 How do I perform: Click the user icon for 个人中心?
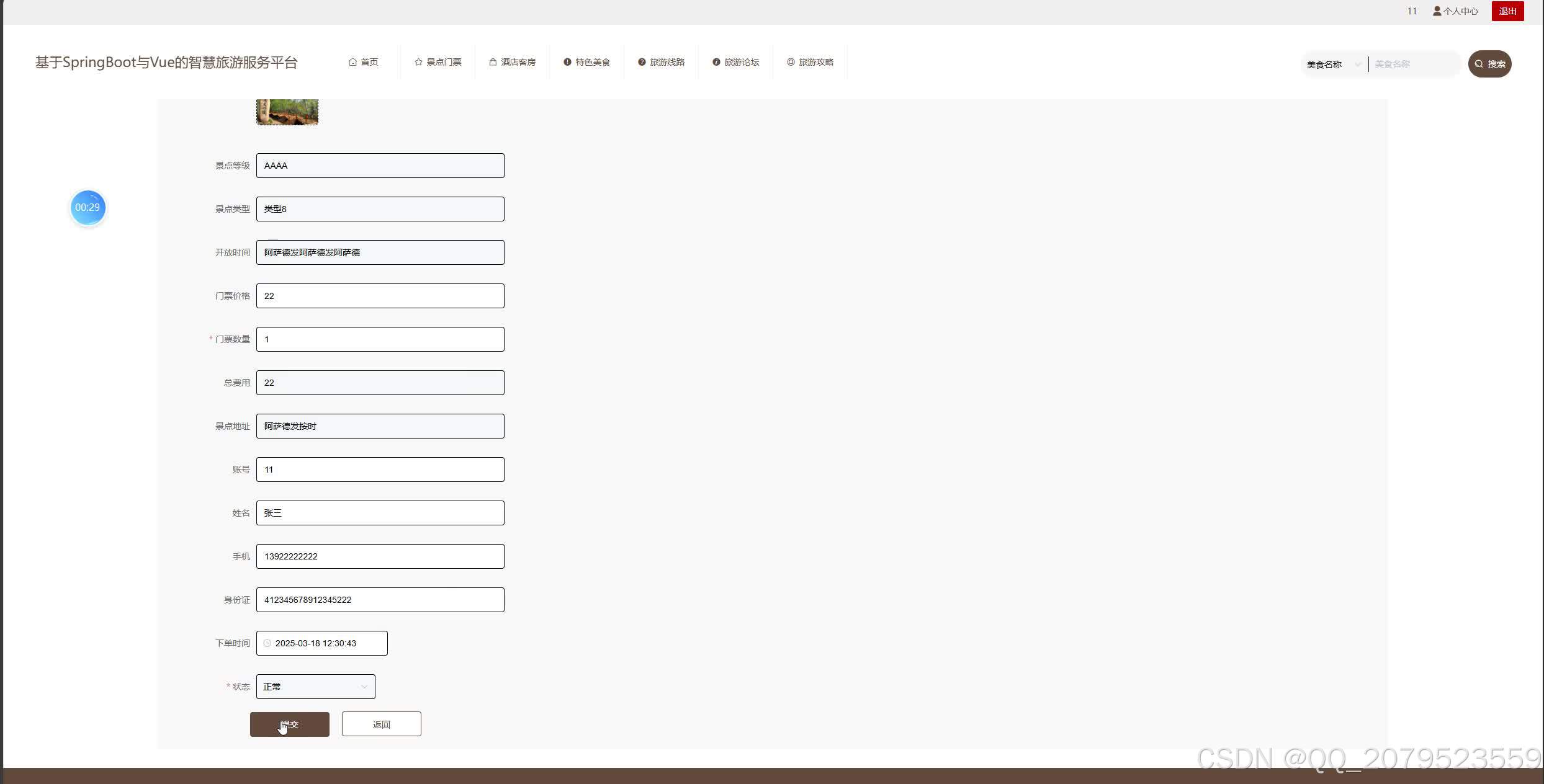[1437, 11]
